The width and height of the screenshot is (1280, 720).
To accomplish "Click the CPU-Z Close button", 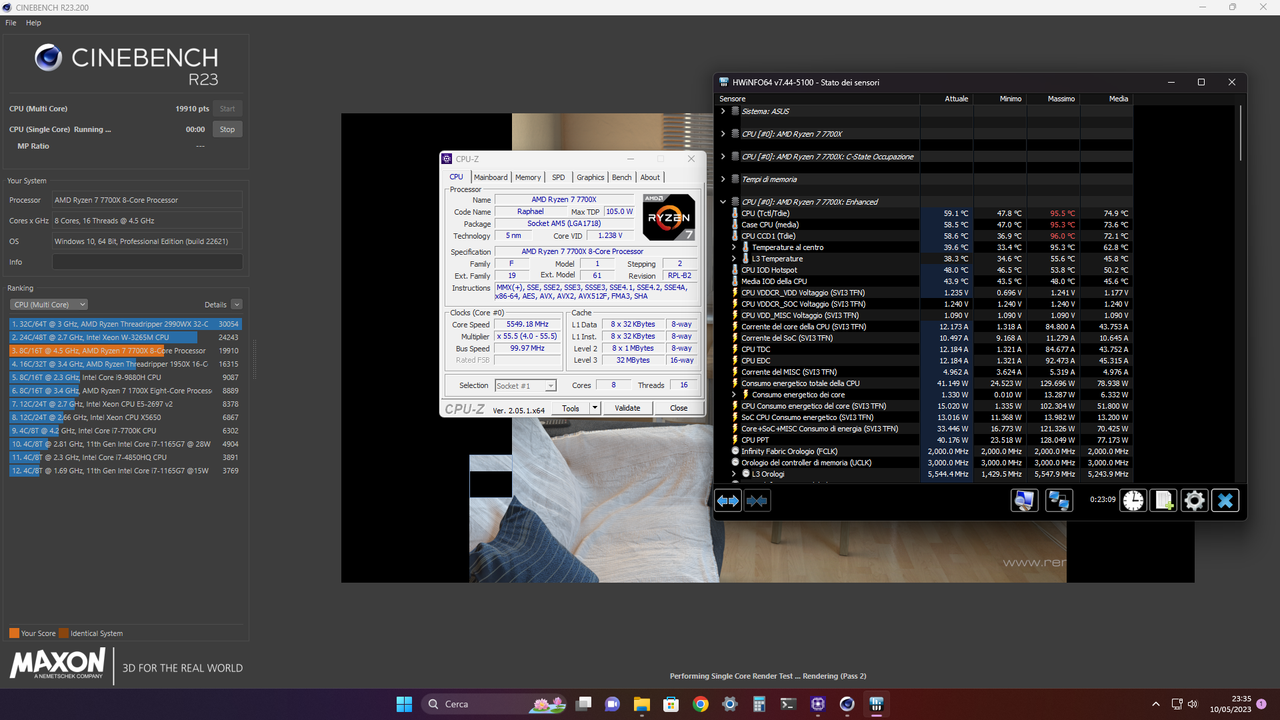I will point(679,408).
